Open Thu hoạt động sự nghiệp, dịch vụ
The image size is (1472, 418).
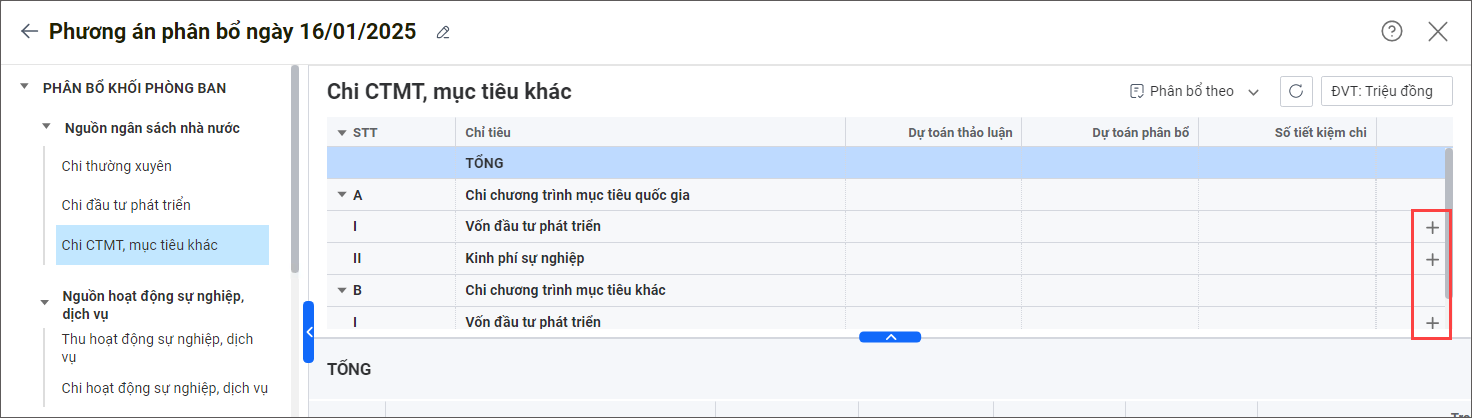(x=157, y=348)
